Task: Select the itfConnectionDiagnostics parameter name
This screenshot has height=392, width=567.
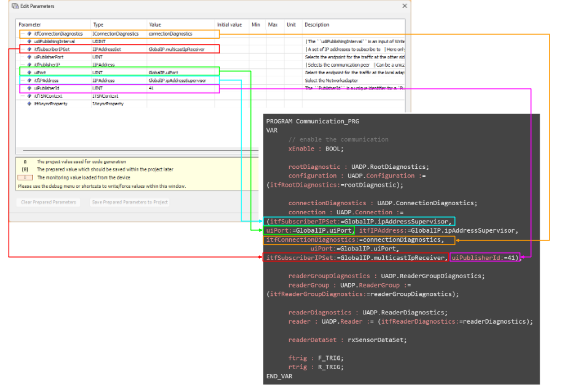Action: coord(58,34)
